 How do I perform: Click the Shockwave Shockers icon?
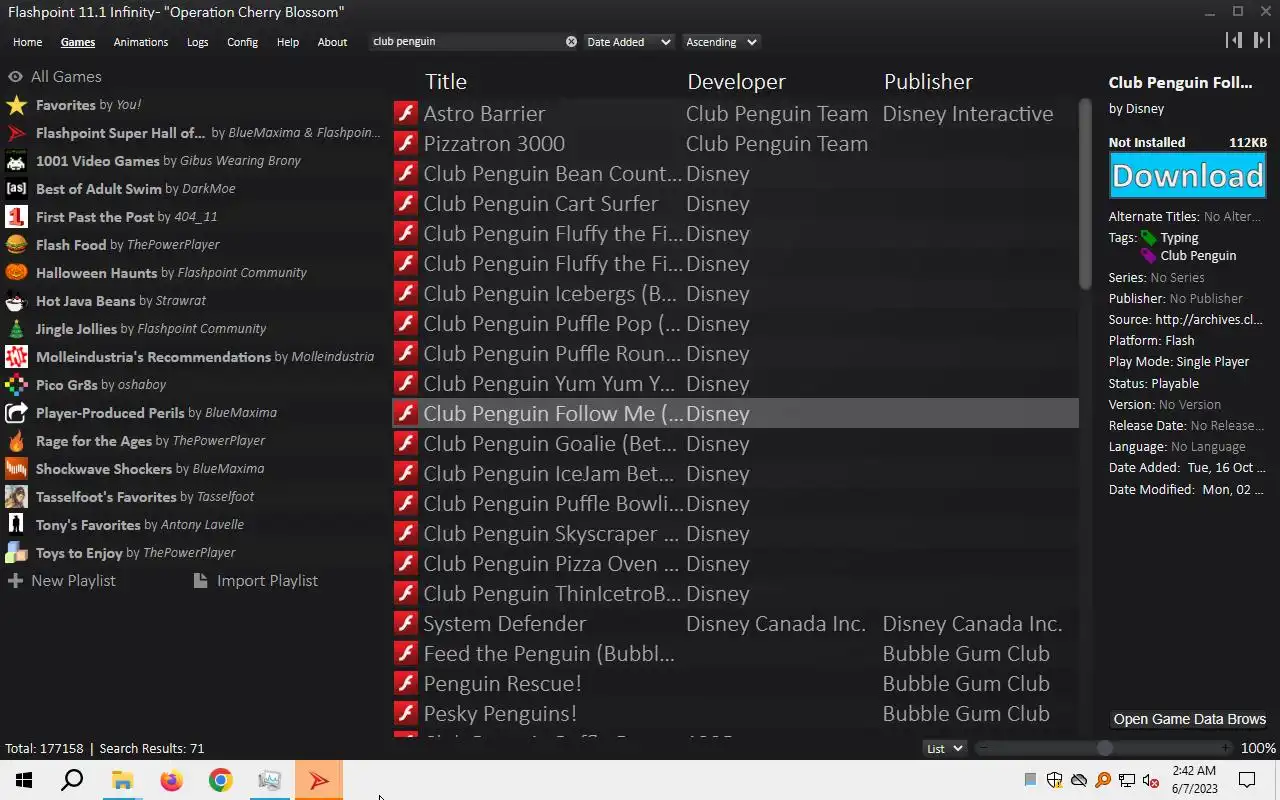tap(16, 469)
